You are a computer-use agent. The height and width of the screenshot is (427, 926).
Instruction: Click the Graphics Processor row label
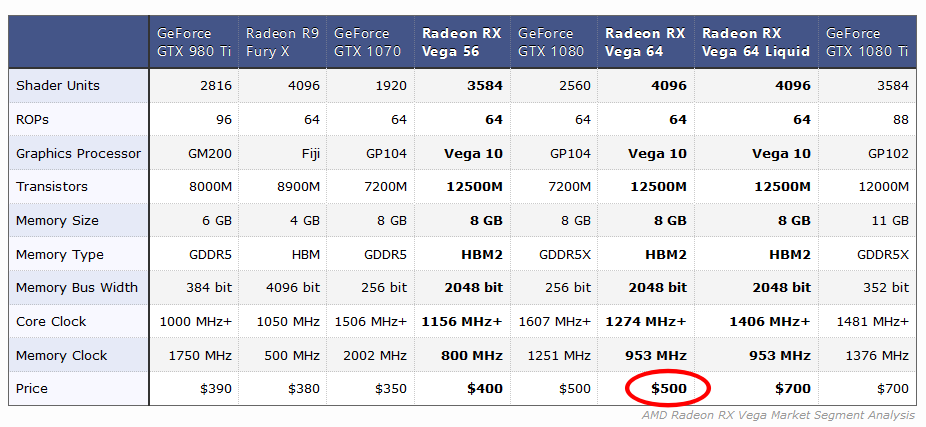tap(79, 154)
